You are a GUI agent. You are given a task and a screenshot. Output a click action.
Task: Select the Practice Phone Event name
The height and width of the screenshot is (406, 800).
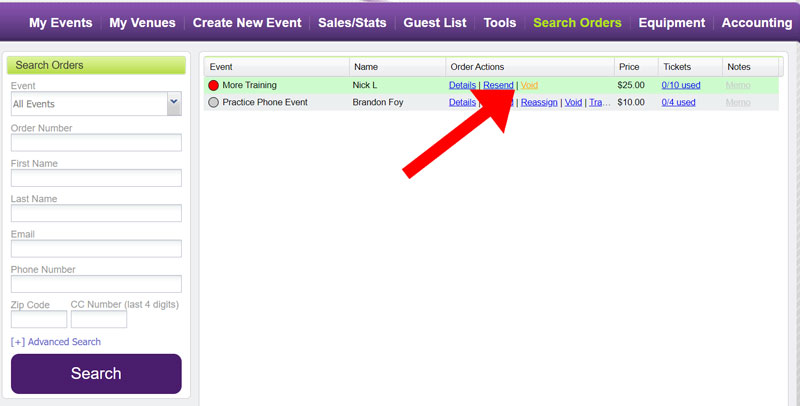pyautogui.click(x=265, y=102)
